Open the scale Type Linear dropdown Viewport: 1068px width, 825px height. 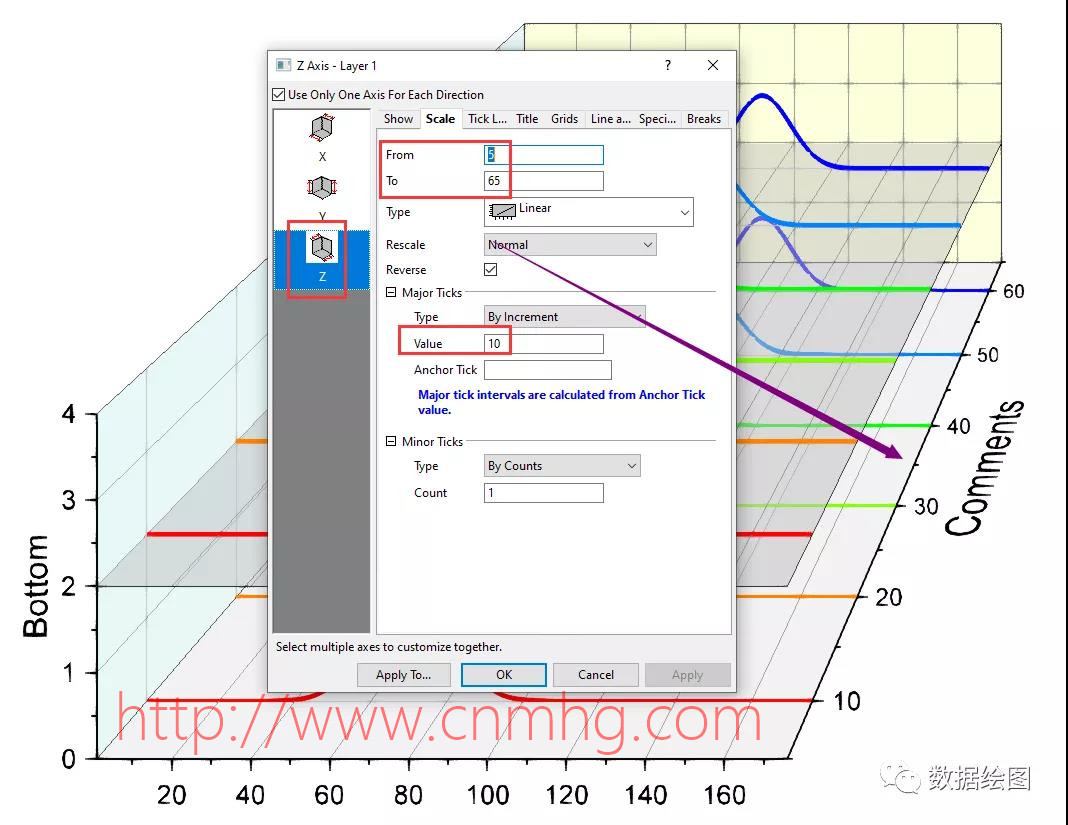click(x=588, y=212)
